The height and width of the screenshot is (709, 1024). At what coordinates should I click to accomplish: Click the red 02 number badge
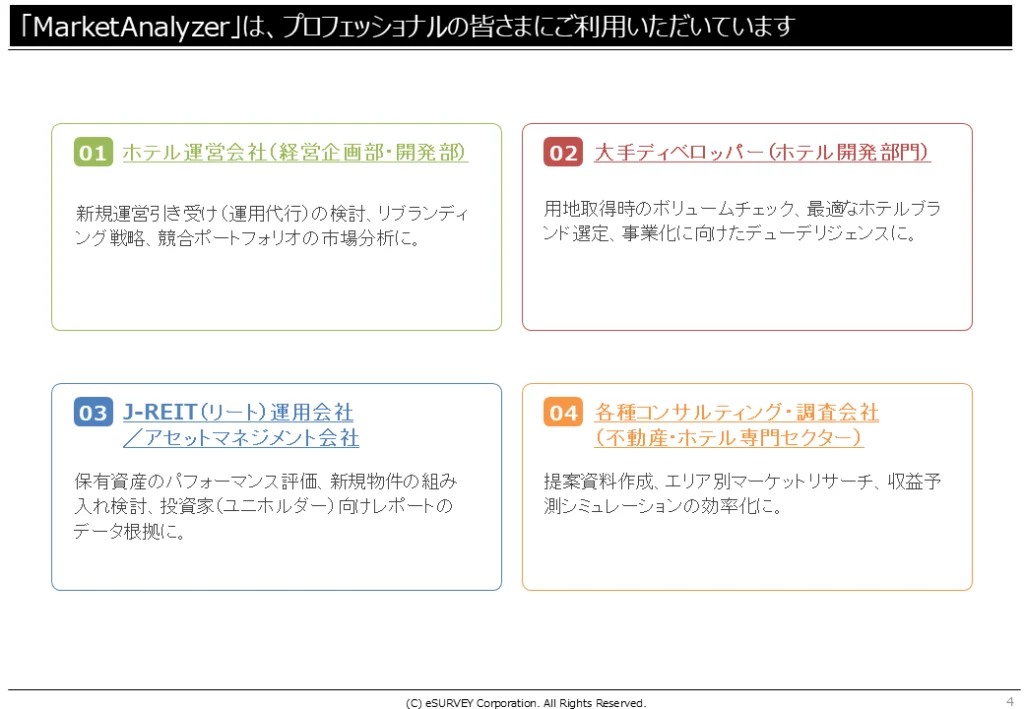pyautogui.click(x=563, y=152)
